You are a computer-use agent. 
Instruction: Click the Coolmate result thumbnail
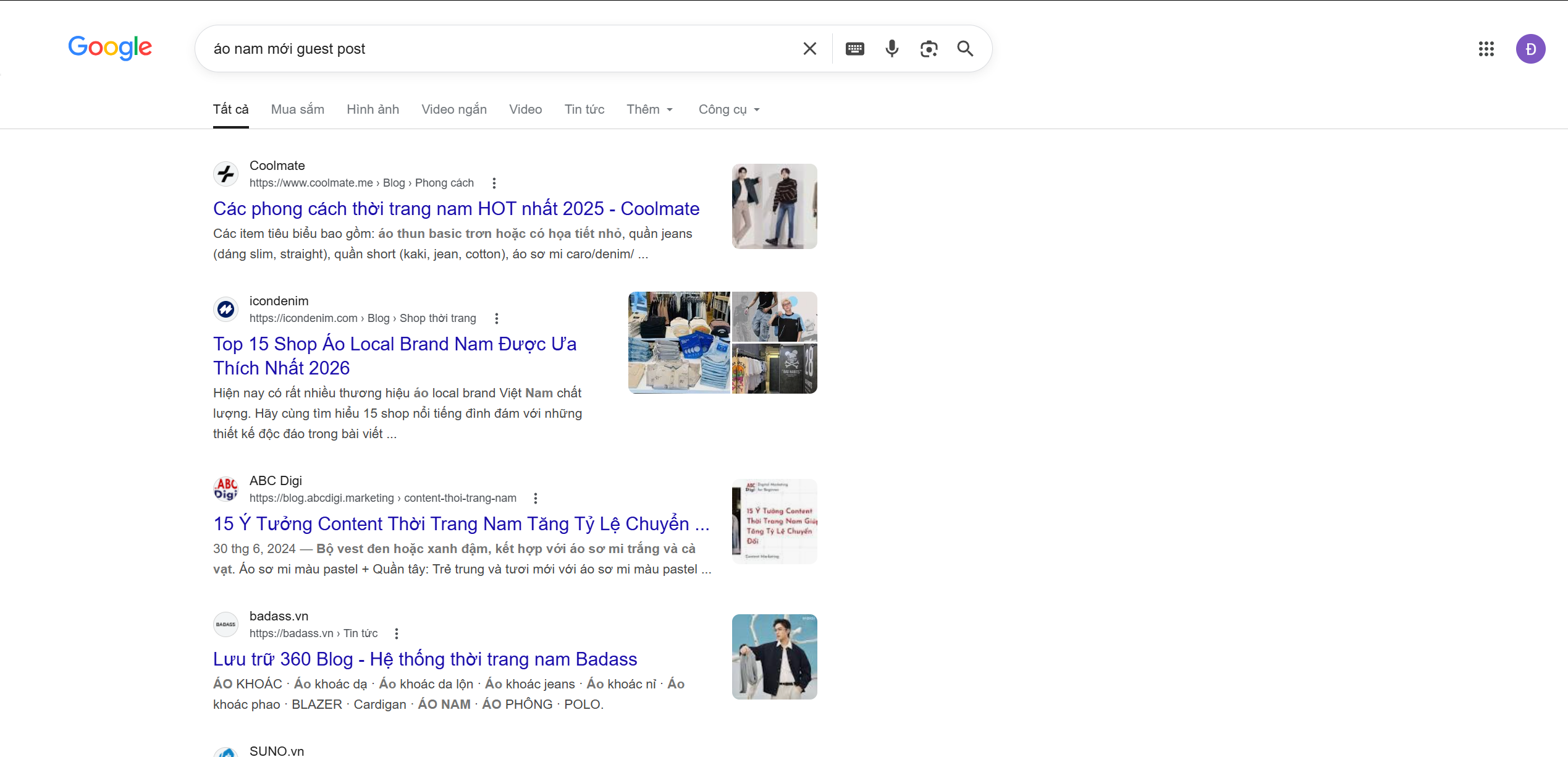point(775,206)
